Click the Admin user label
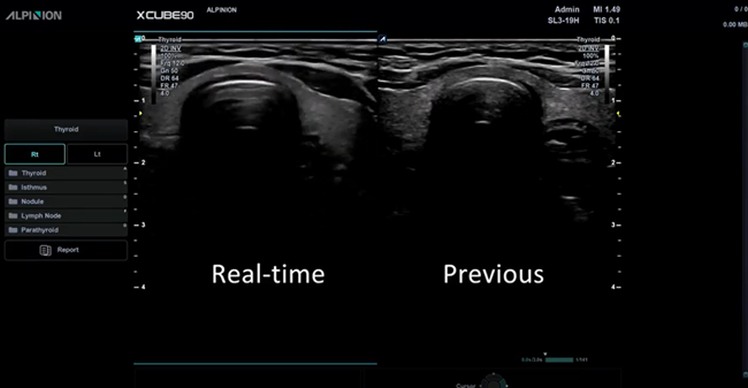The image size is (748, 388). click(567, 10)
